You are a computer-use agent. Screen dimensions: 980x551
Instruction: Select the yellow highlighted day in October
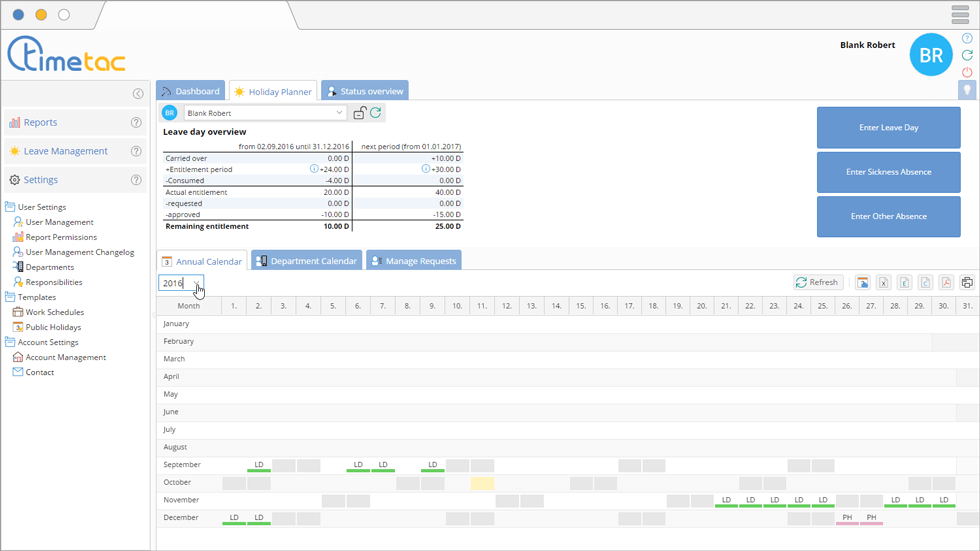(482, 482)
